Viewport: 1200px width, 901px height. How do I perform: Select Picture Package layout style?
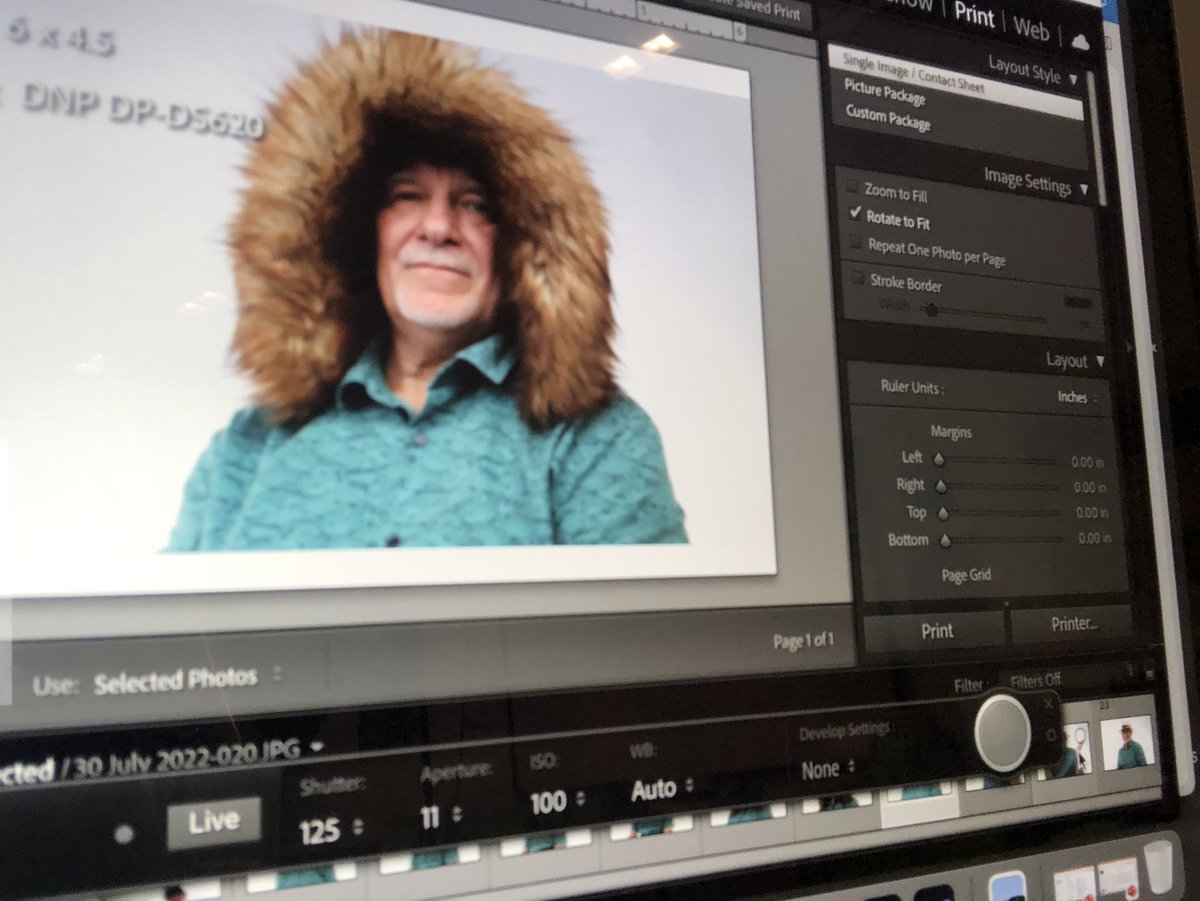[884, 93]
